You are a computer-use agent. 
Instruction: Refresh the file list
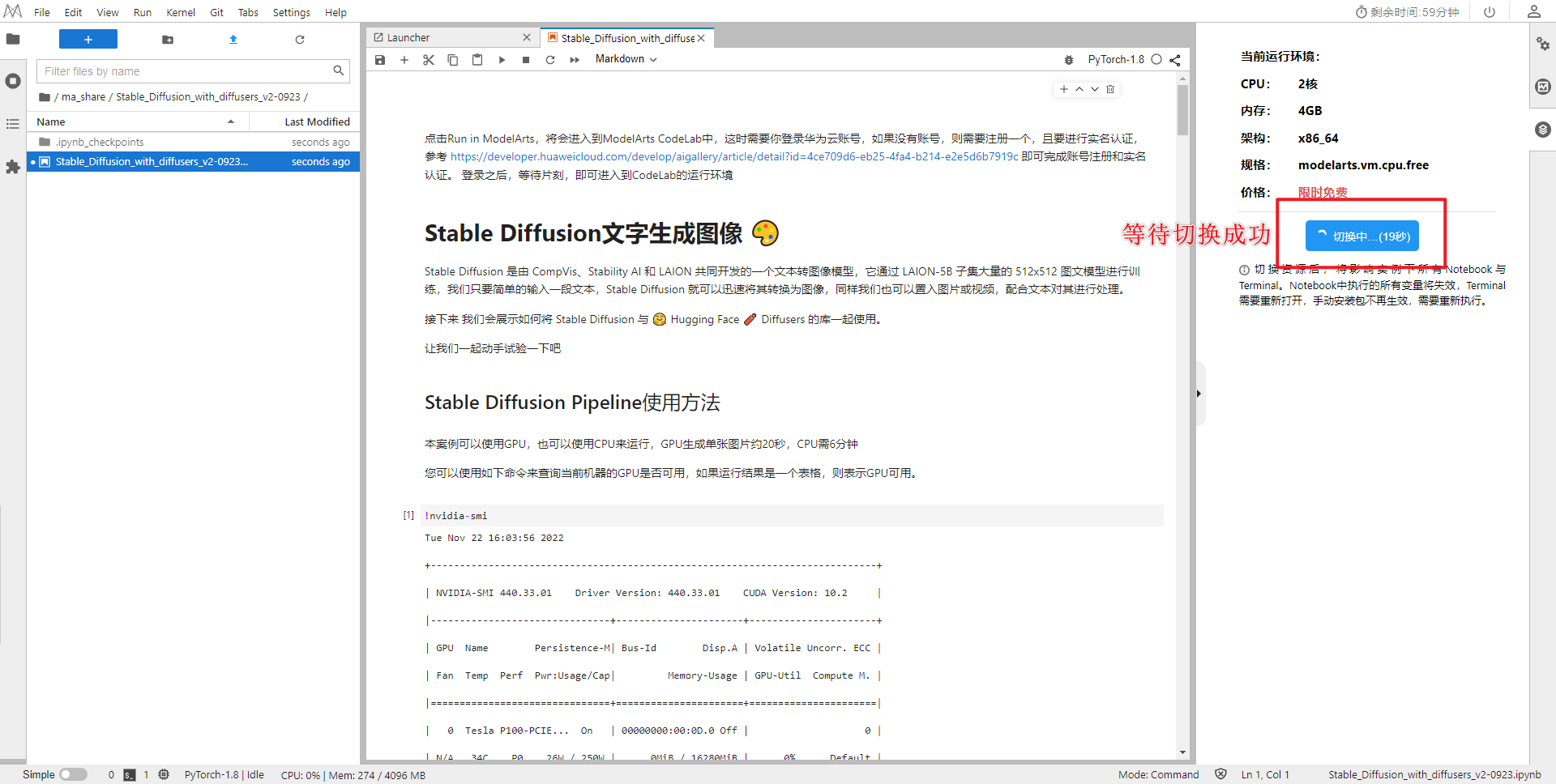coord(300,40)
